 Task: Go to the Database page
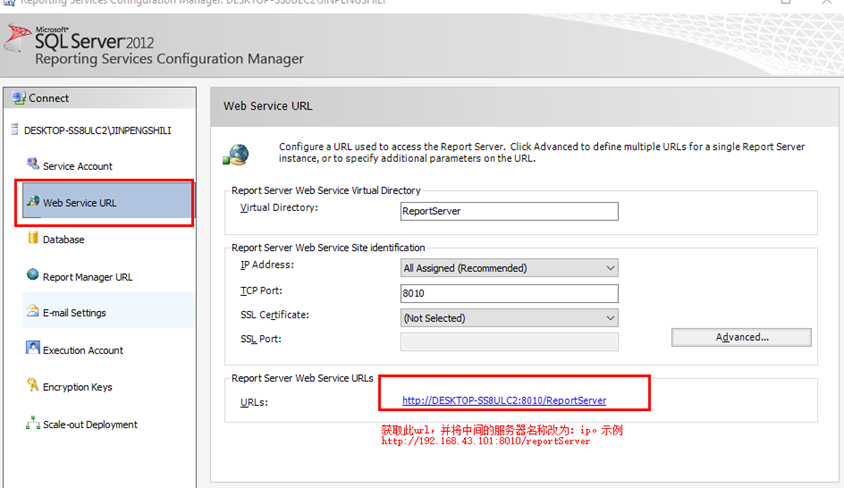[x=64, y=239]
